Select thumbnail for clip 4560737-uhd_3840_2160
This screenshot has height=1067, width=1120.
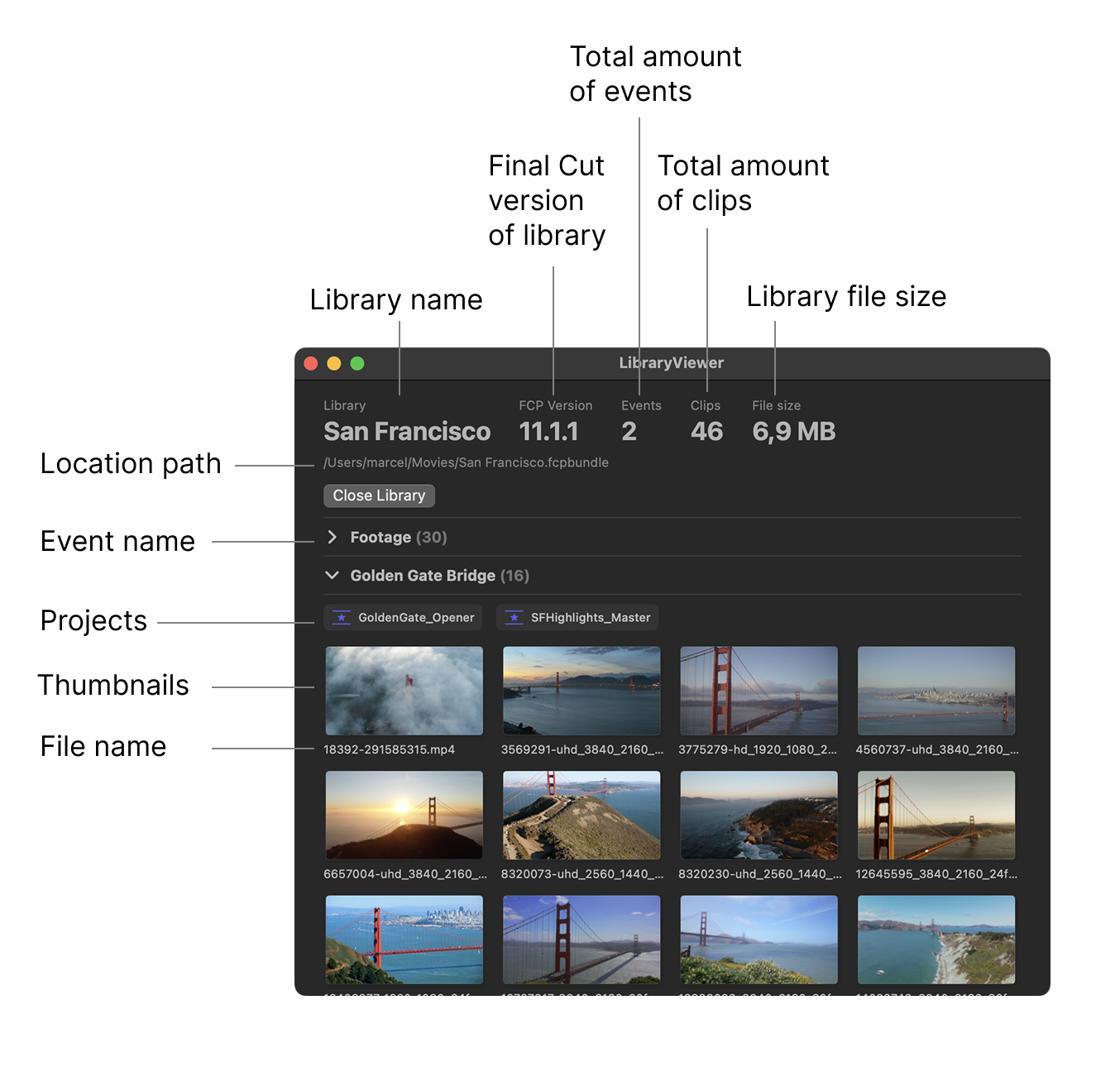936,691
